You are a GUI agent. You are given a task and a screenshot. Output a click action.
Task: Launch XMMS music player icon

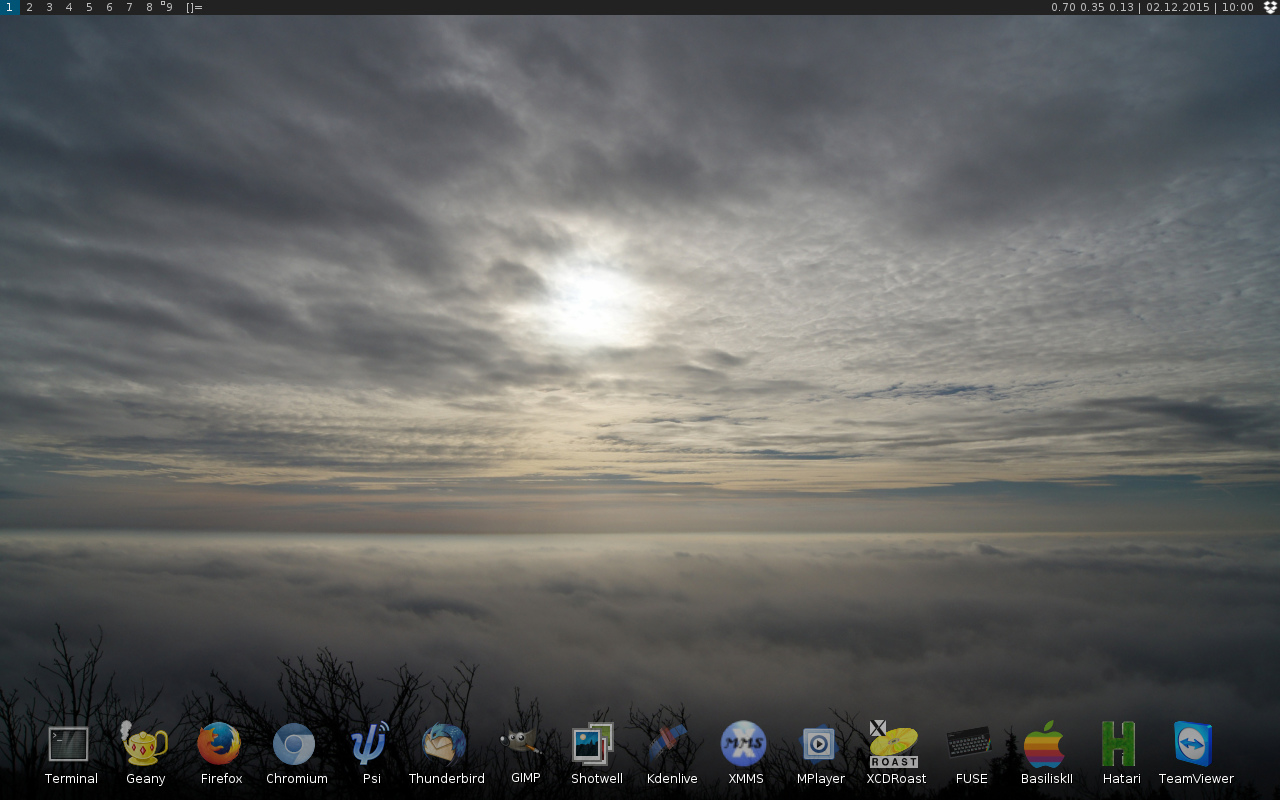coord(744,744)
